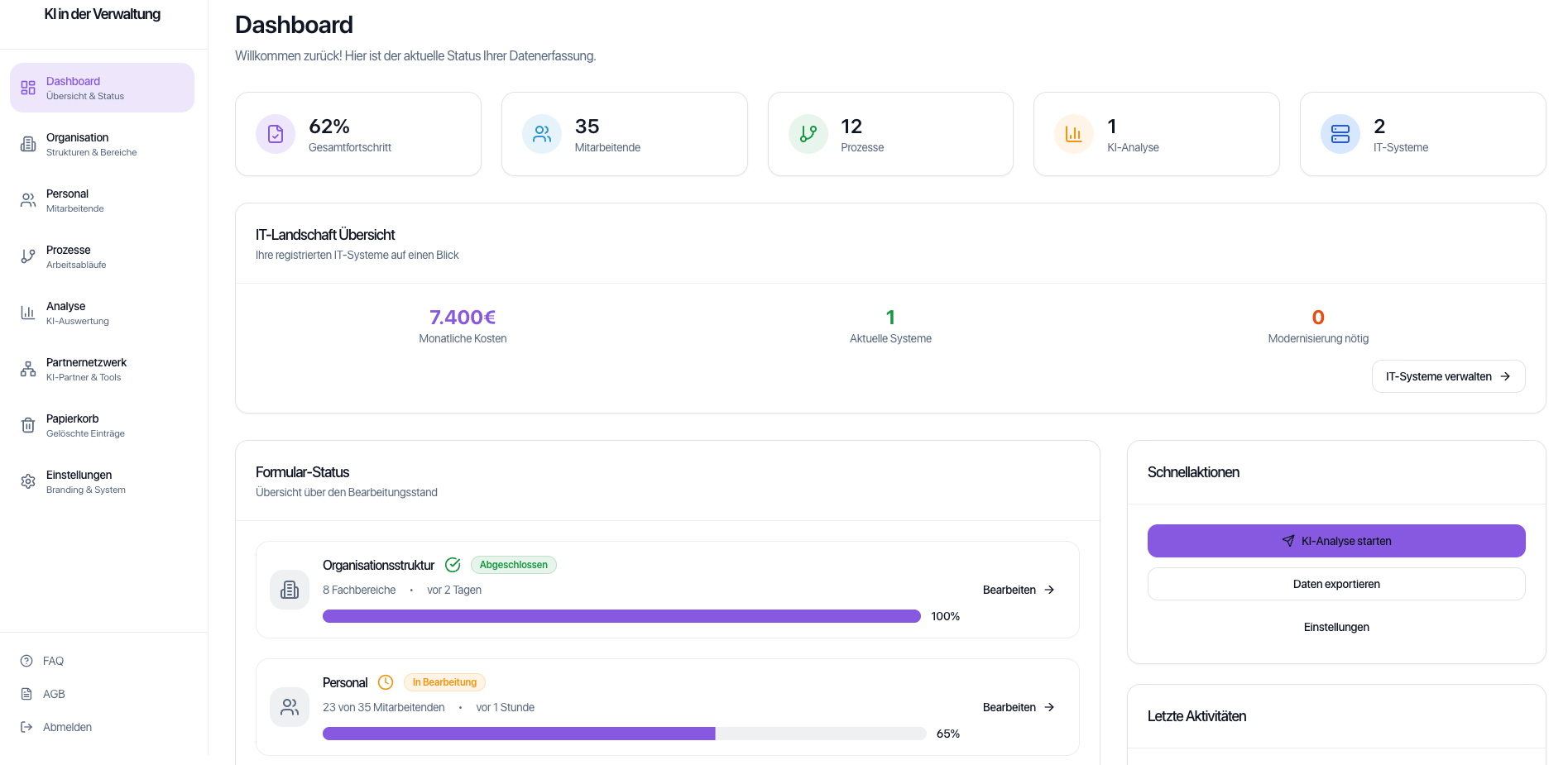Click the purple document icon beside Gesamtfortschritt
This screenshot has width=1568, height=765.
point(276,134)
